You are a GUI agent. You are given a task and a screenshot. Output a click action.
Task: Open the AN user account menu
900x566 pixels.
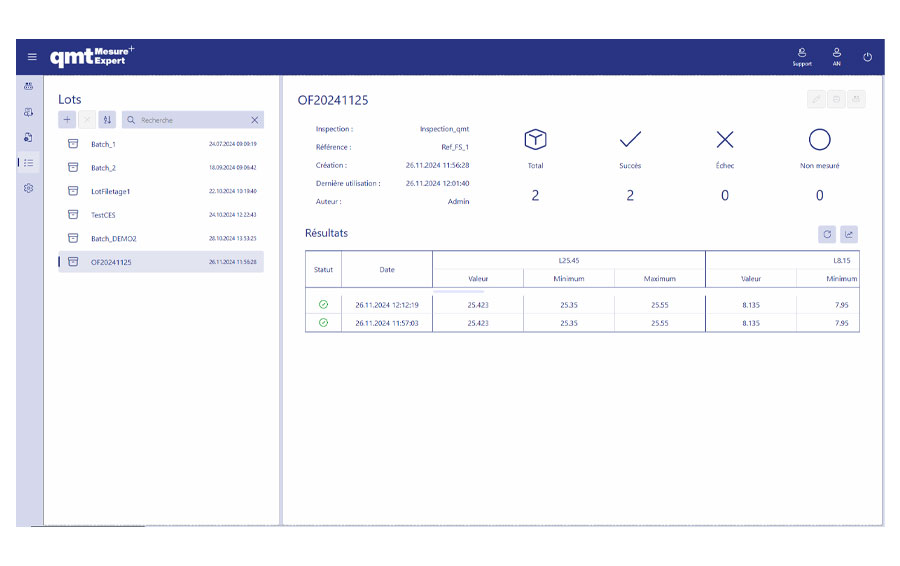(x=836, y=56)
